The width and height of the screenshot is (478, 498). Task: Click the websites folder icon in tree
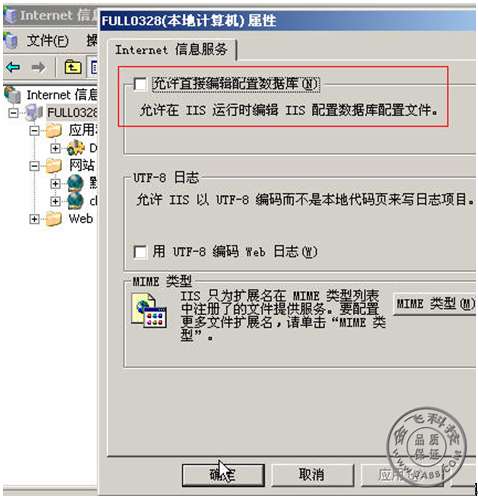tap(53, 166)
